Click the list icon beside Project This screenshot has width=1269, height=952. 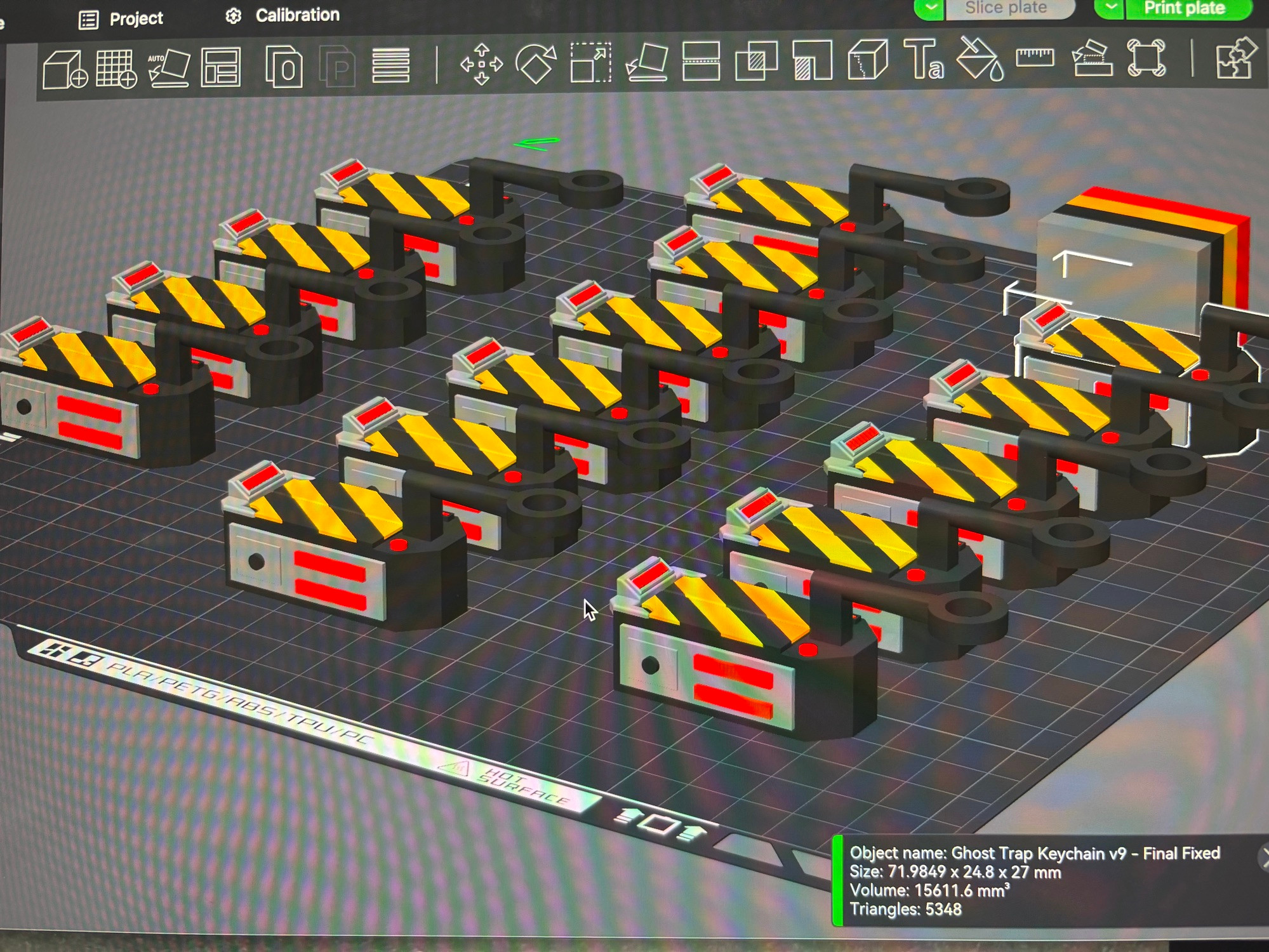click(x=88, y=20)
